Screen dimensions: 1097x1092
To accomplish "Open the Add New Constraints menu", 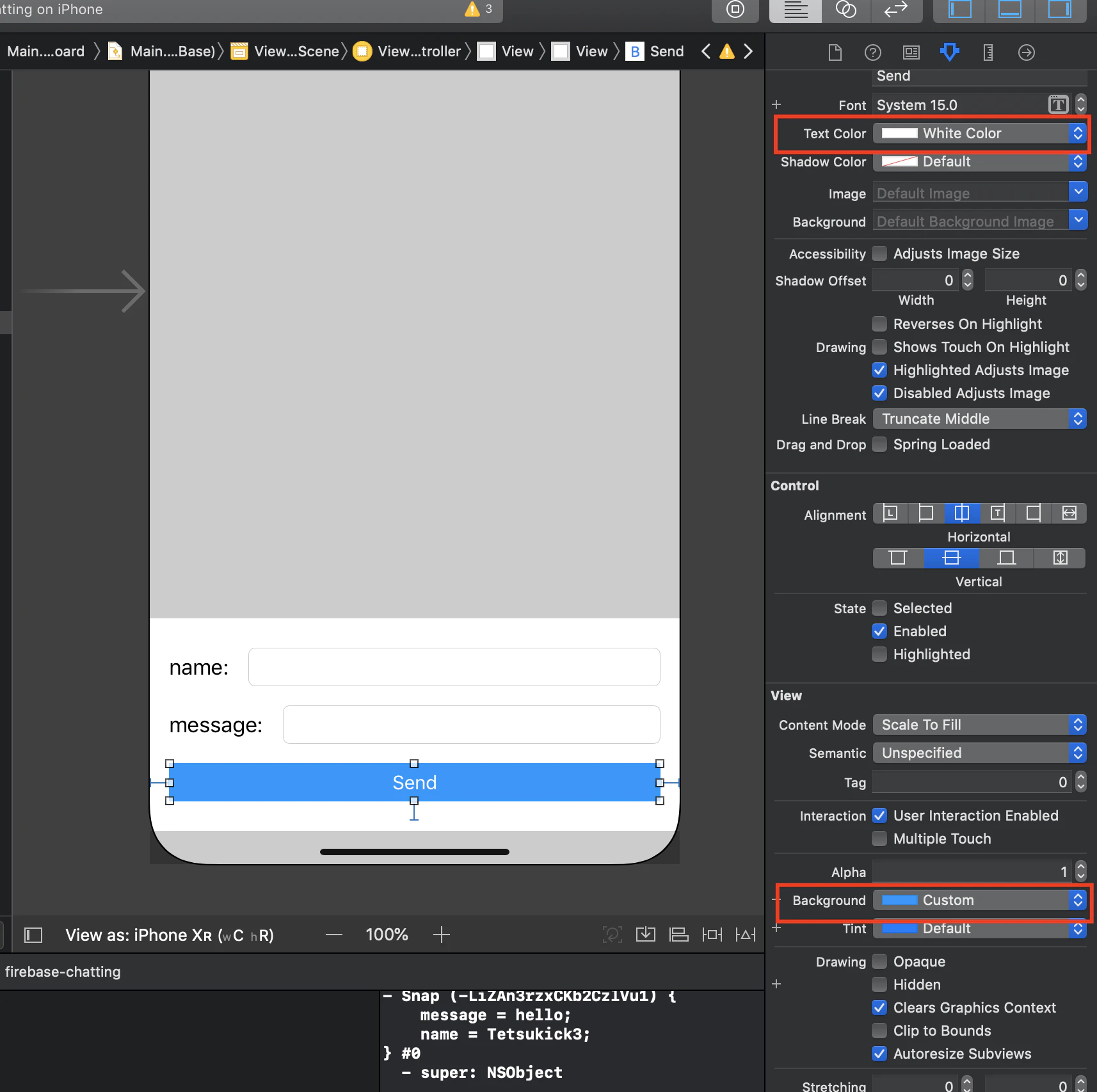I will coord(712,935).
